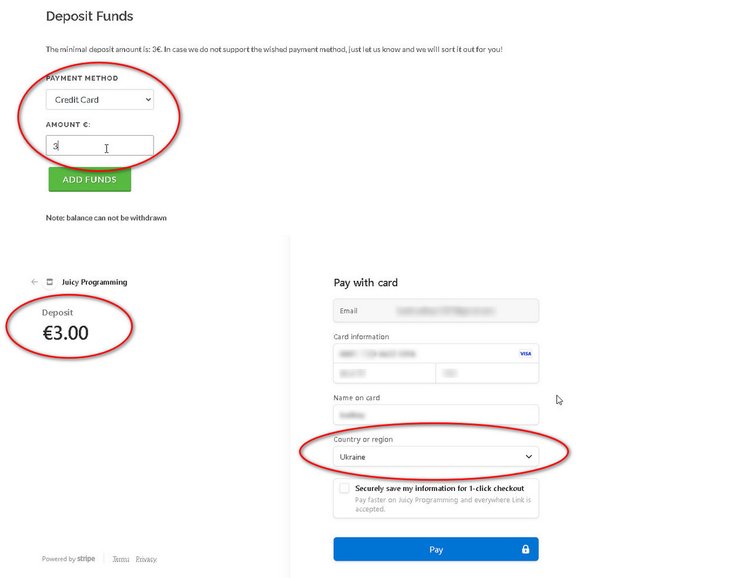Open the Privacy link

[x=146, y=559]
